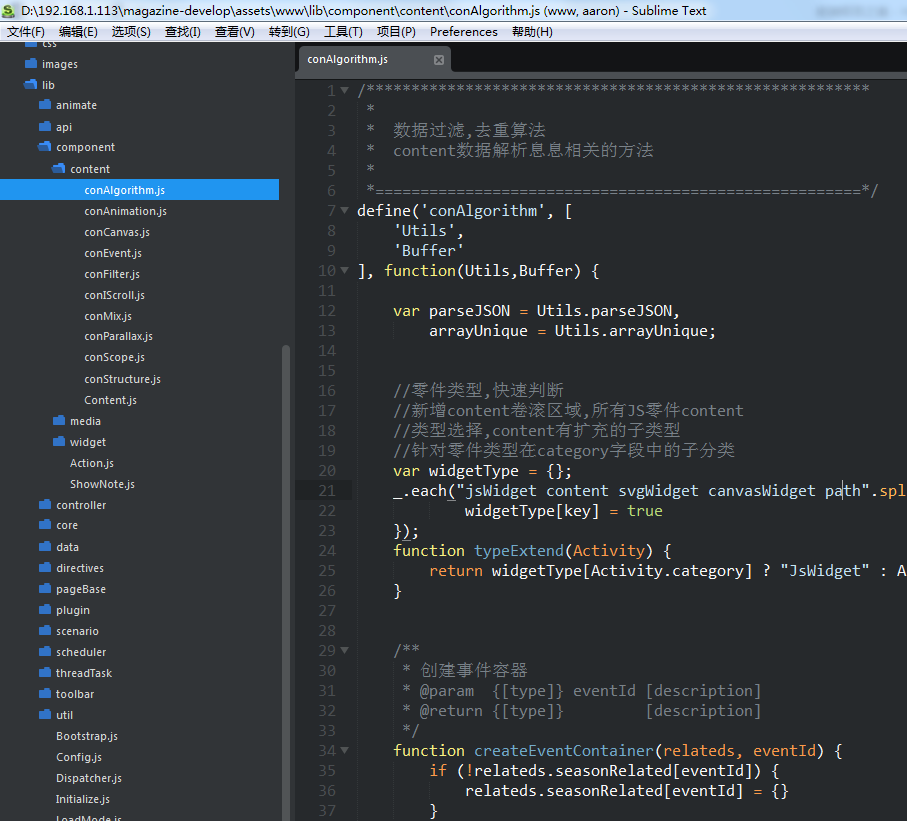Click the media folder icon
Viewport: 907px width, 821px height.
click(59, 421)
